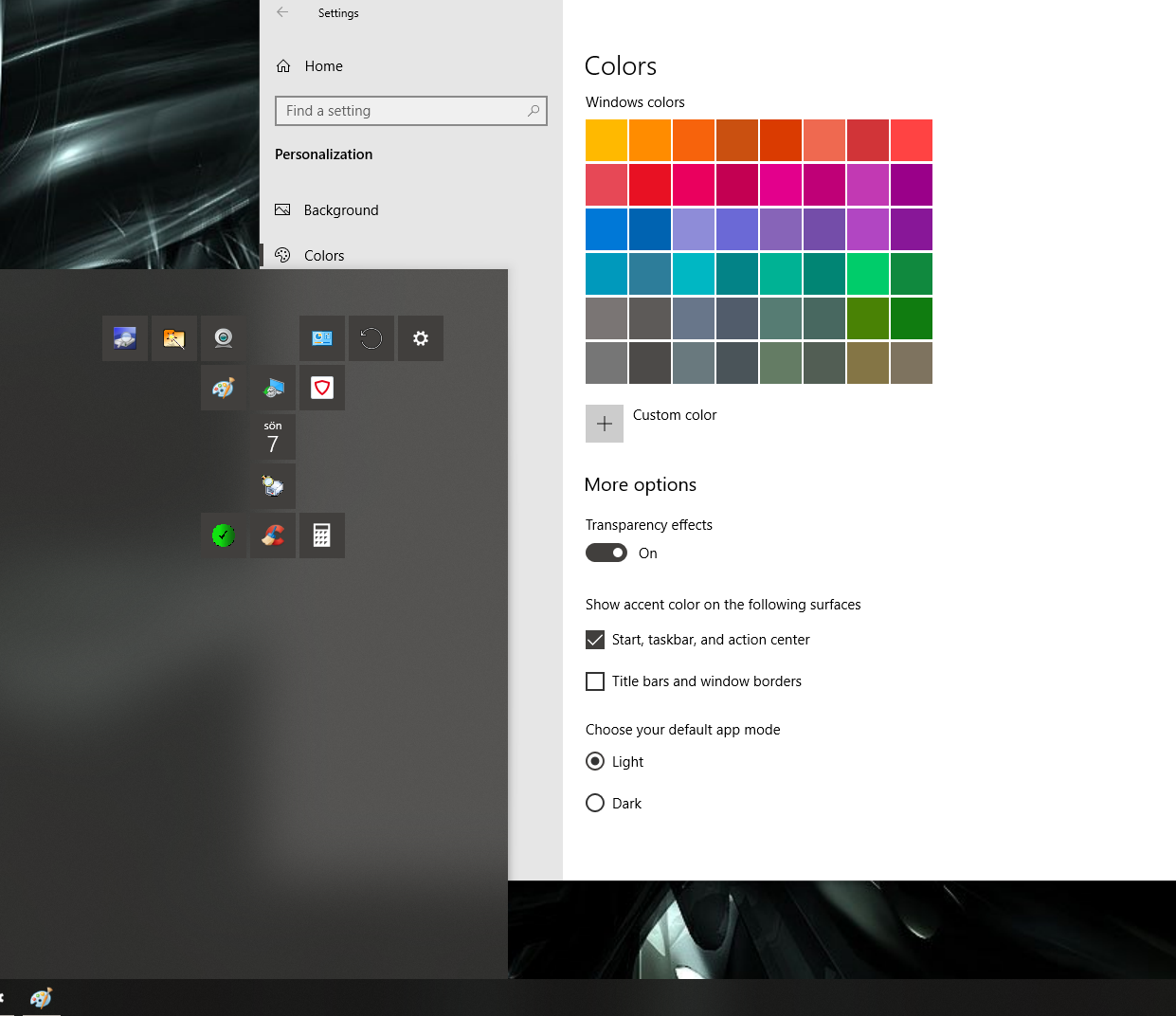
Task: Turn off Transparency effects toggle
Action: [x=606, y=553]
